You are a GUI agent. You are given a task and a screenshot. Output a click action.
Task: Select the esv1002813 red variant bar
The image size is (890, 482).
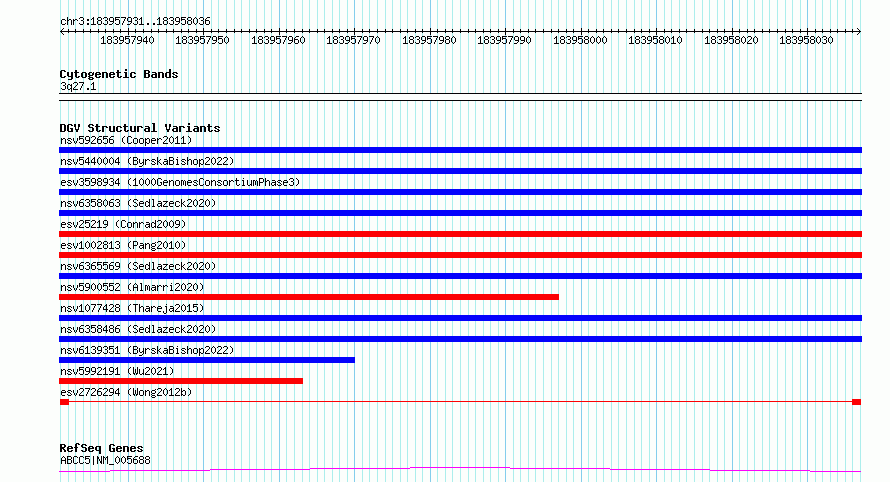pos(460,255)
